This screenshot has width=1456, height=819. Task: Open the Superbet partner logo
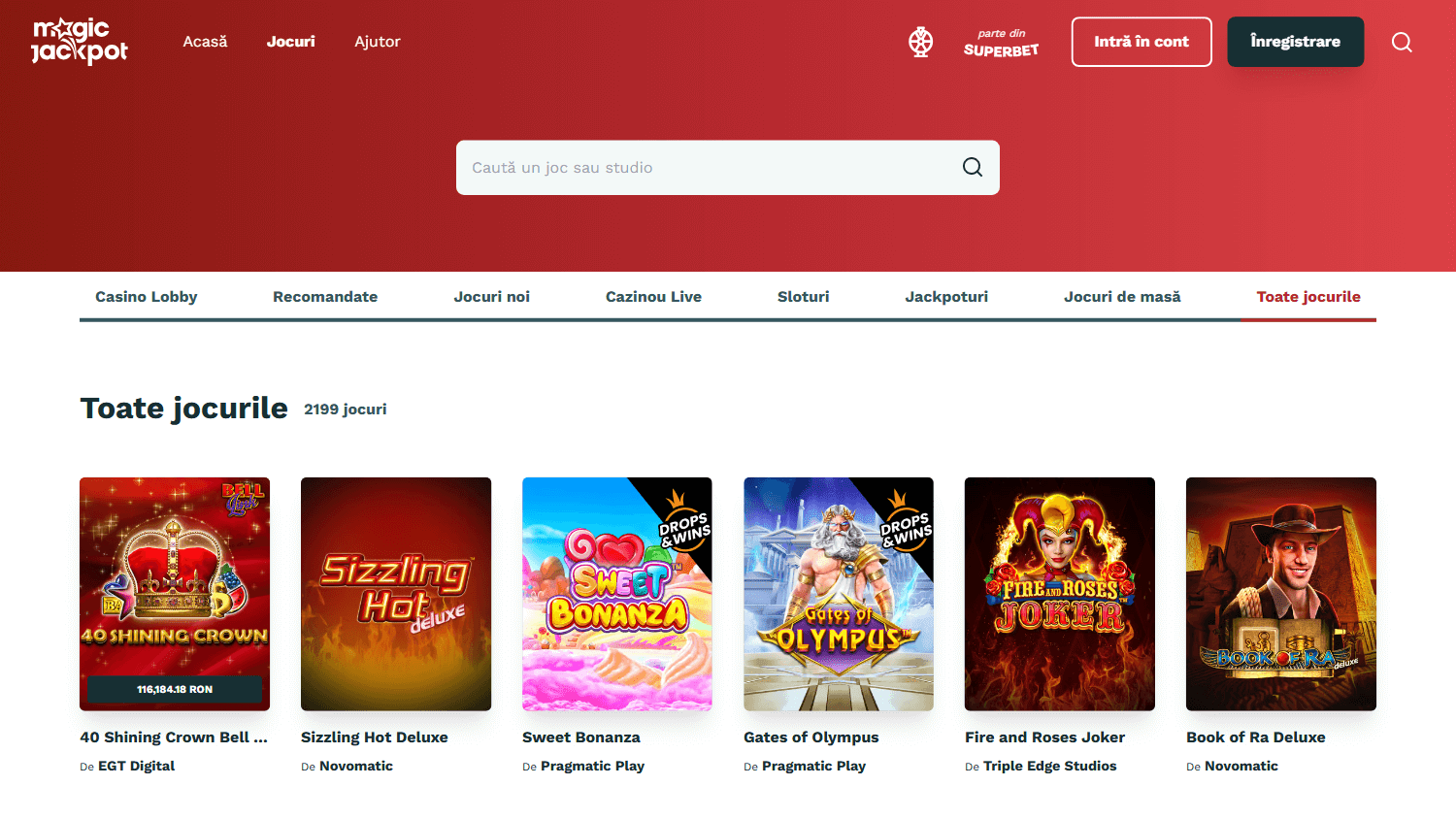point(1001,43)
